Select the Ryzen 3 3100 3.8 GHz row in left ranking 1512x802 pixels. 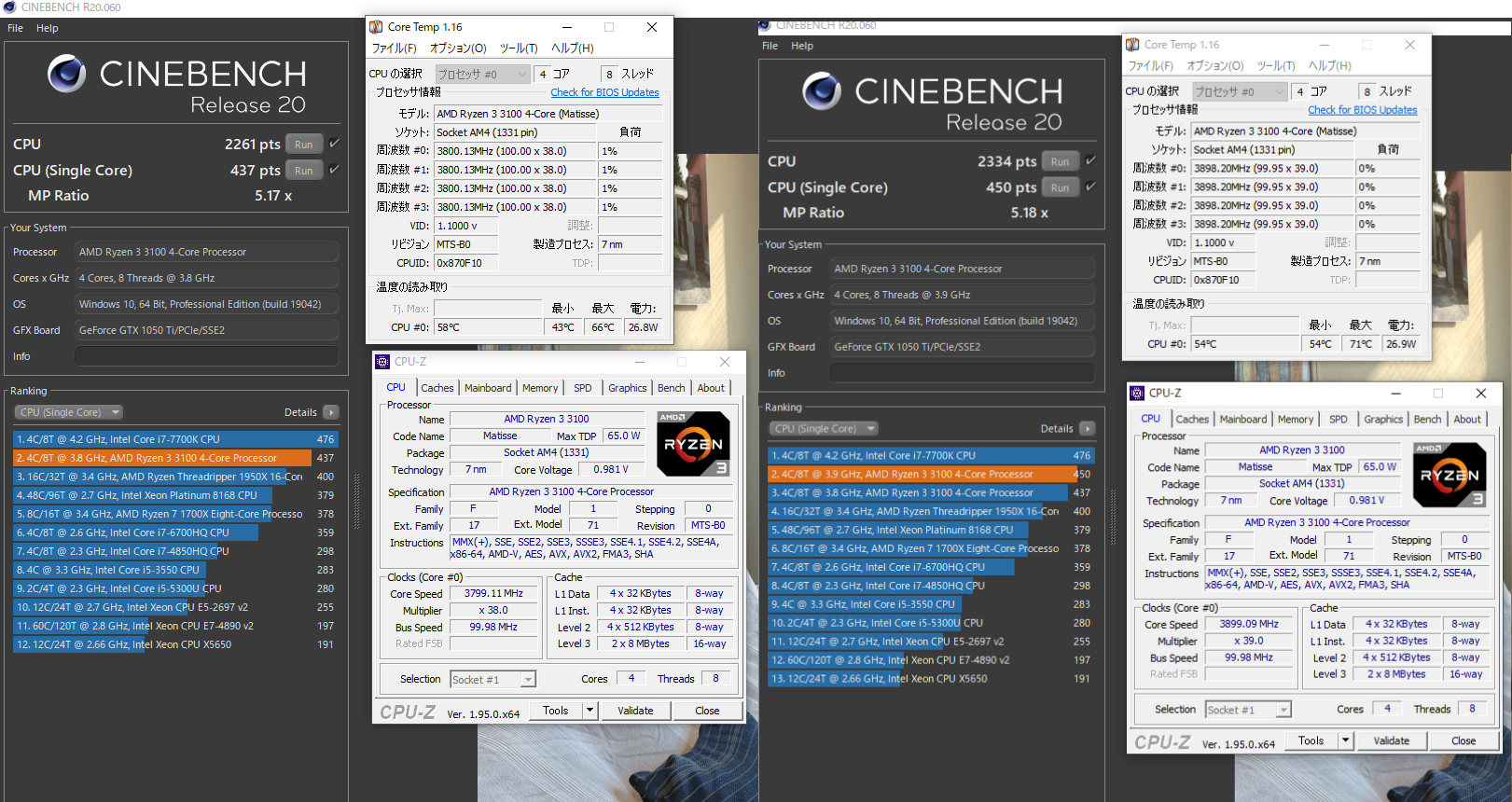click(x=175, y=458)
